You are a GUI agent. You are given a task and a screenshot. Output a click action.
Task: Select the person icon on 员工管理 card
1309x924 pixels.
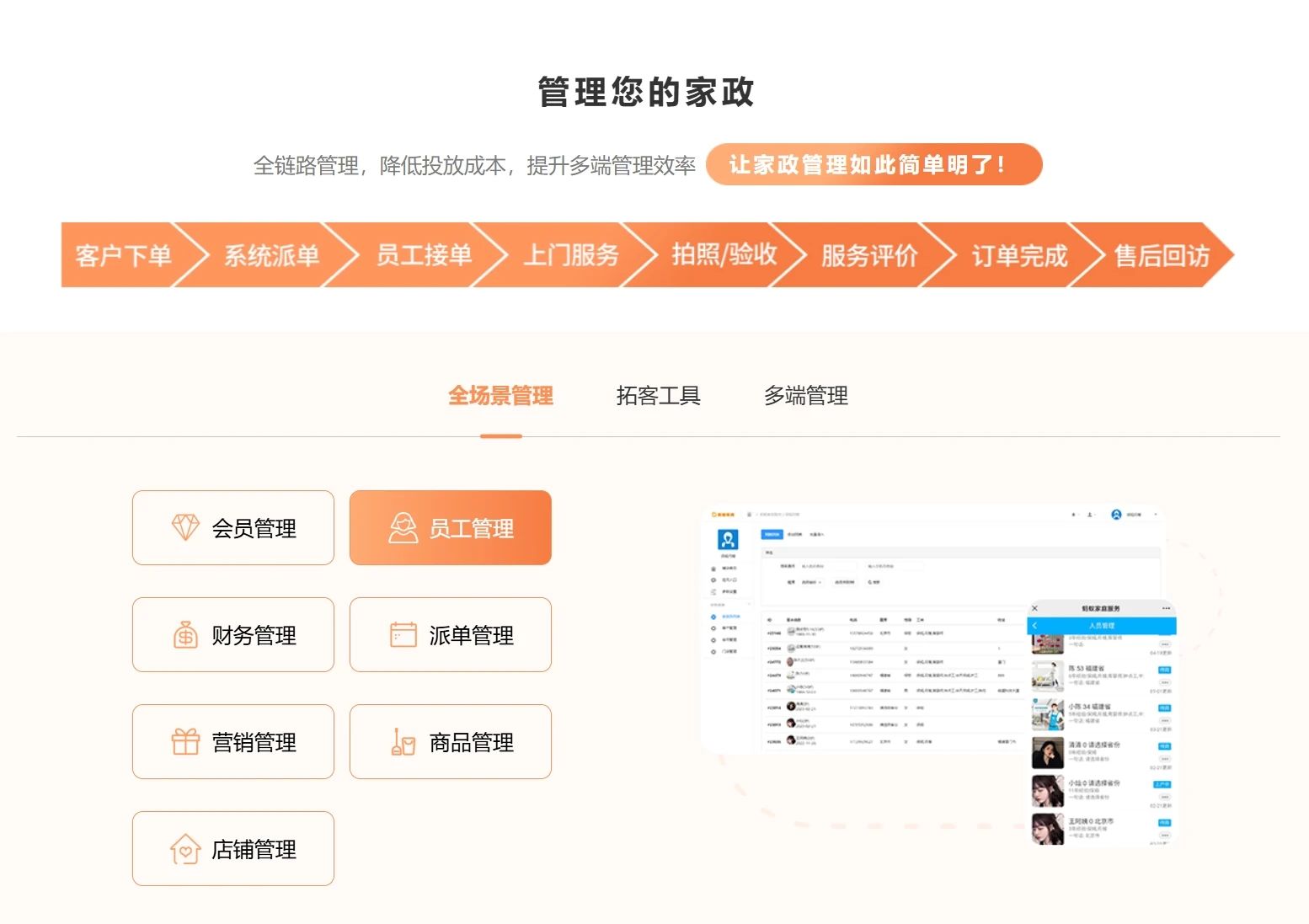(404, 528)
